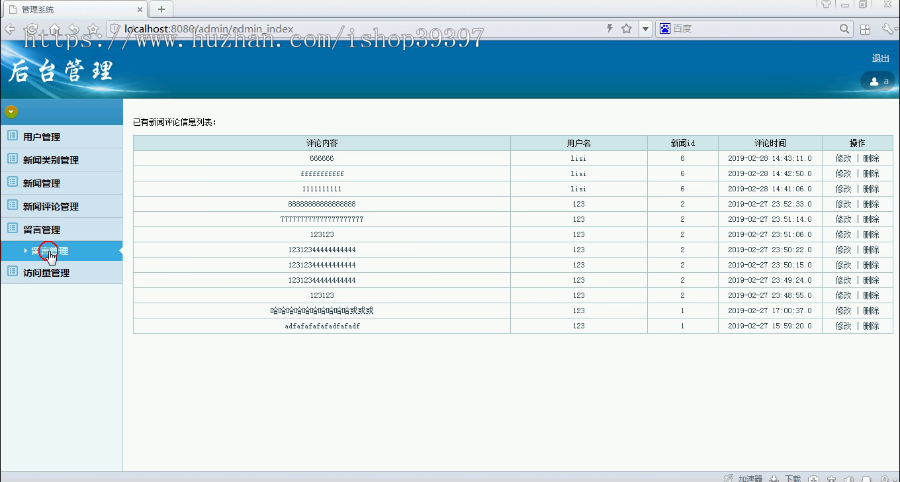The image size is (900, 482).
Task: Click 修改 for comment 666666
Action: pos(843,158)
